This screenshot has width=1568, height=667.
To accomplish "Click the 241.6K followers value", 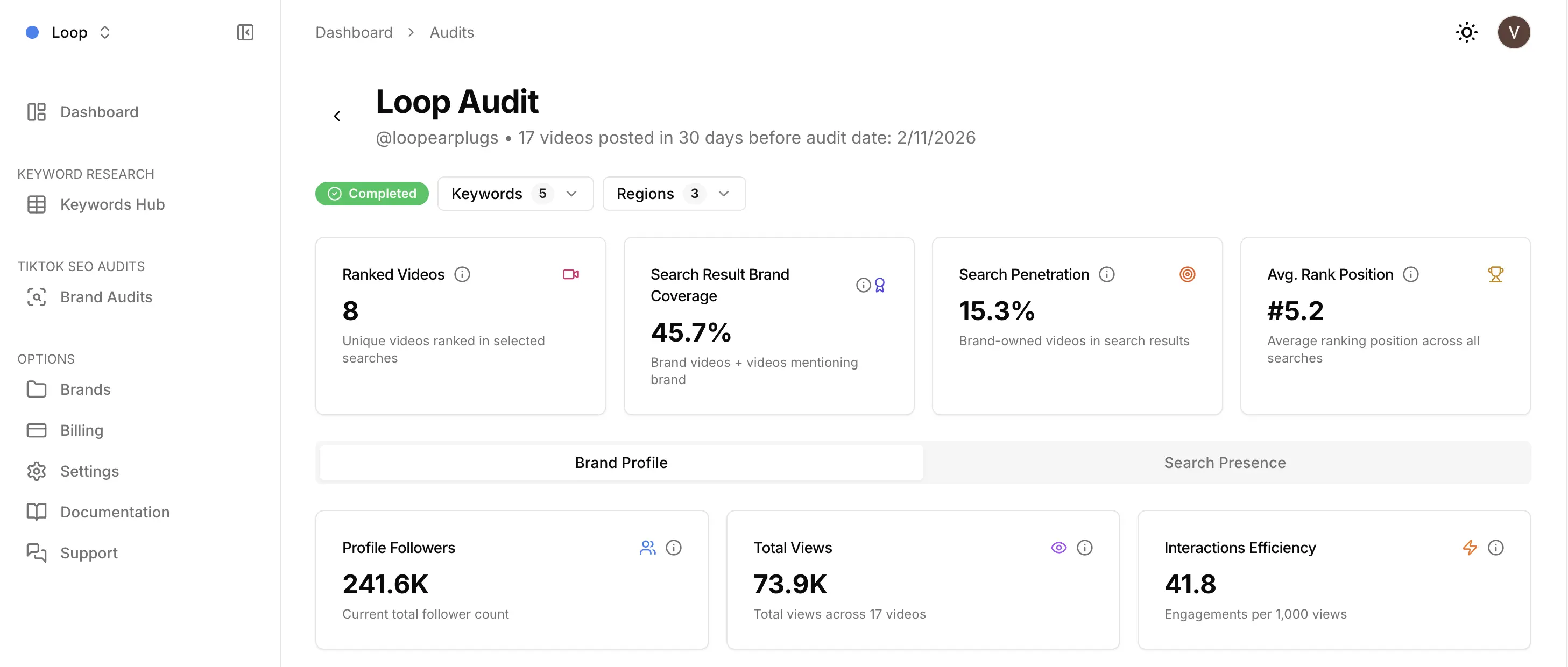I will (385, 584).
